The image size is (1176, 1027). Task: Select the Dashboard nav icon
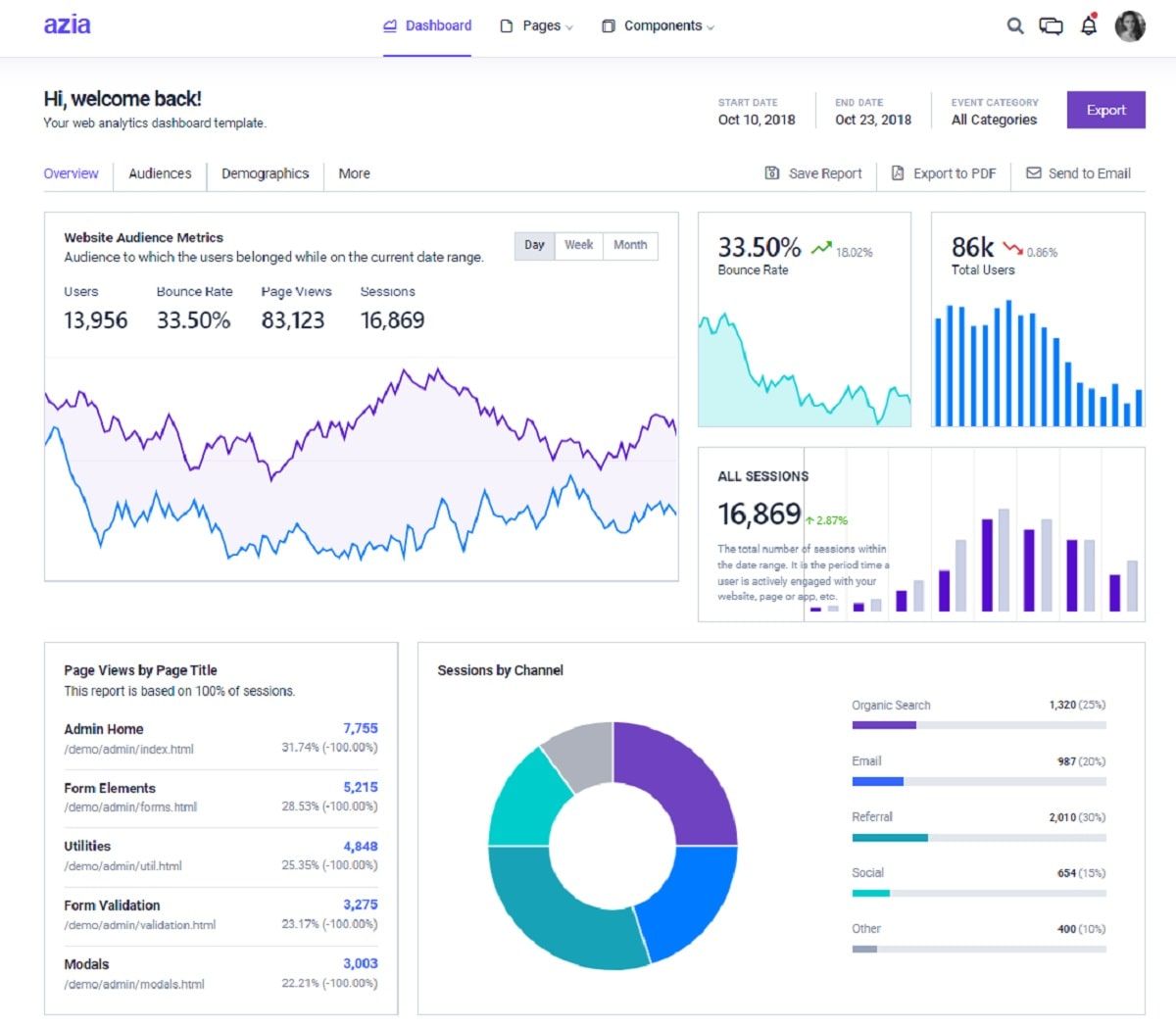pos(390,25)
